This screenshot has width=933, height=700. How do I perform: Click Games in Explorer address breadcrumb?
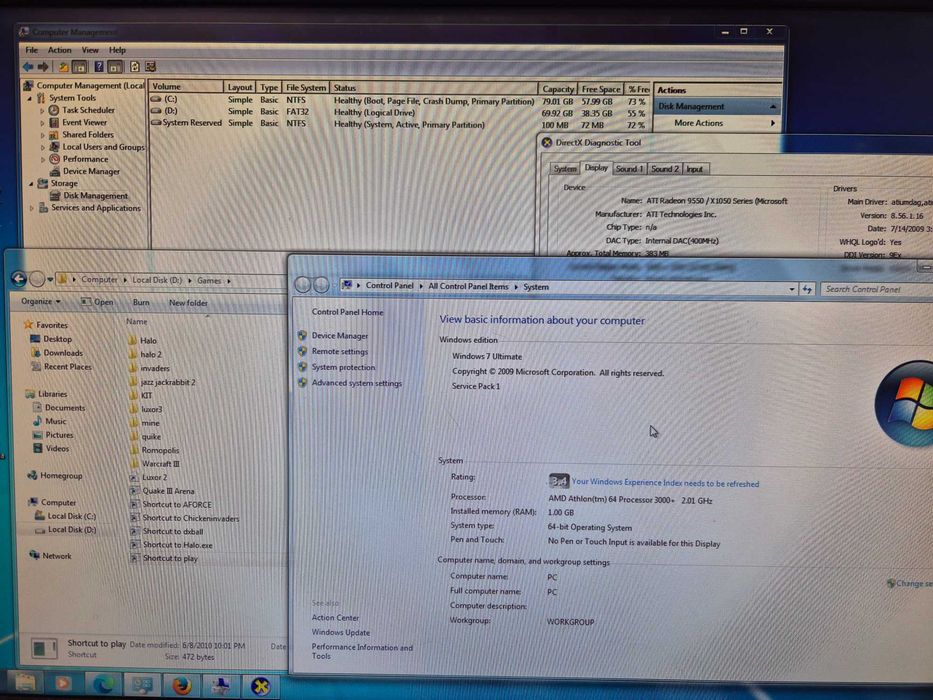point(209,280)
